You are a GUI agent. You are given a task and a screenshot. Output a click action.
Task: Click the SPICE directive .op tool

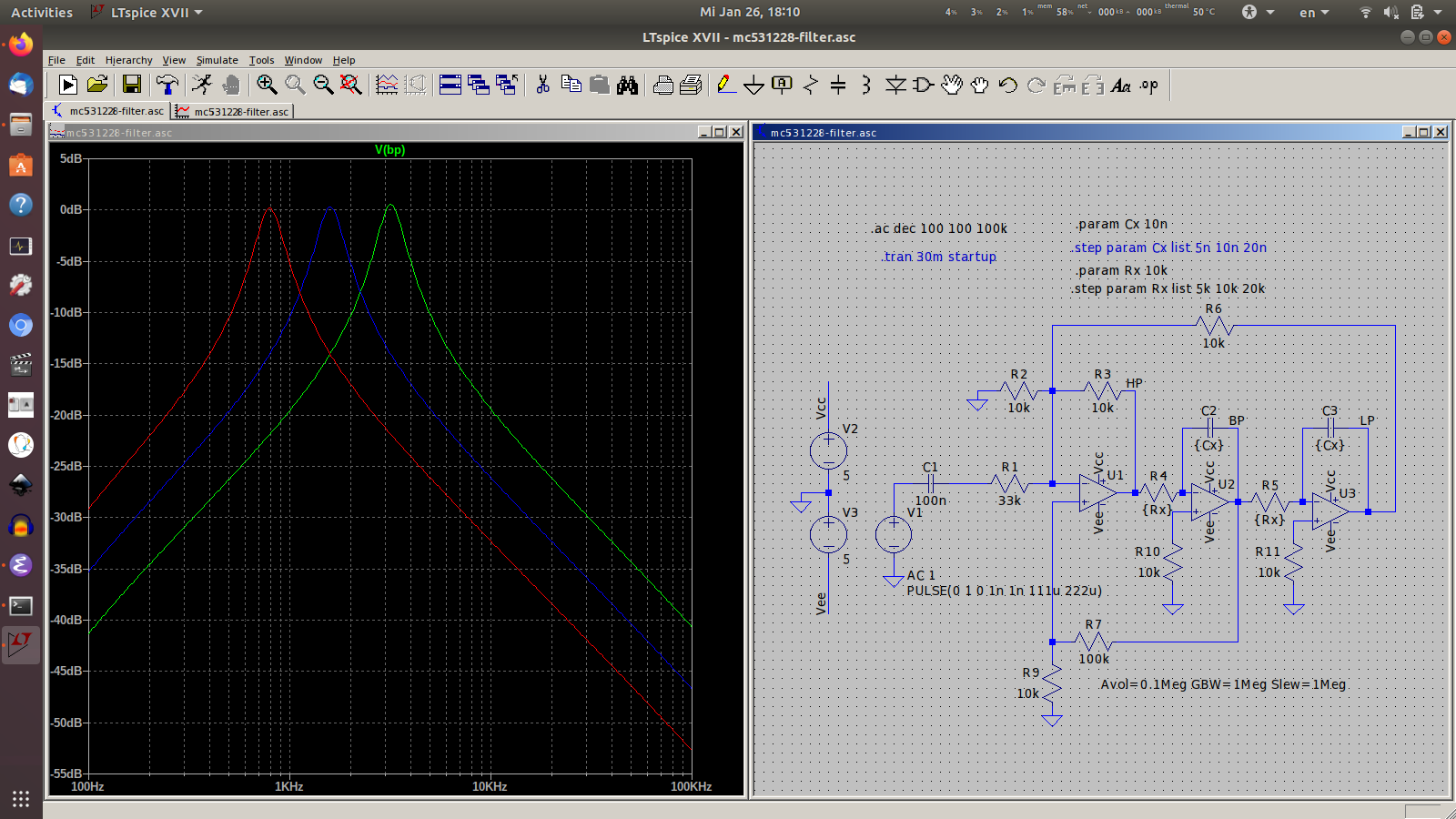tap(1149, 85)
